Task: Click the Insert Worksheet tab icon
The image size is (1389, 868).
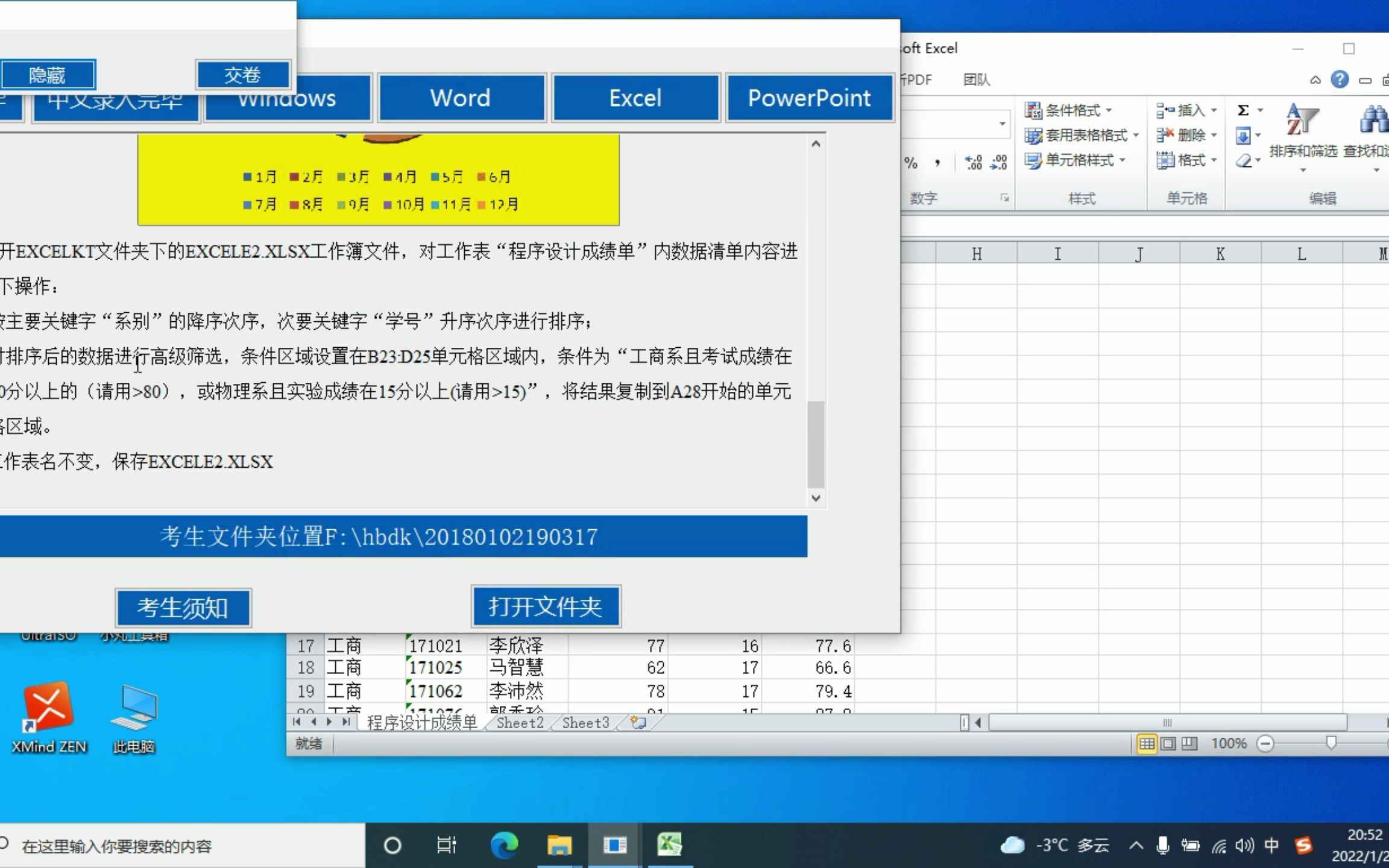Action: click(638, 722)
